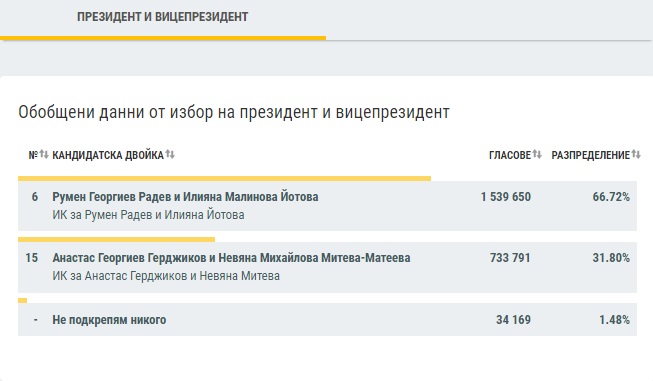The image size is (653, 381).
Task: Sort by Кандидатска двойка arrows icon
Action: pos(170,154)
